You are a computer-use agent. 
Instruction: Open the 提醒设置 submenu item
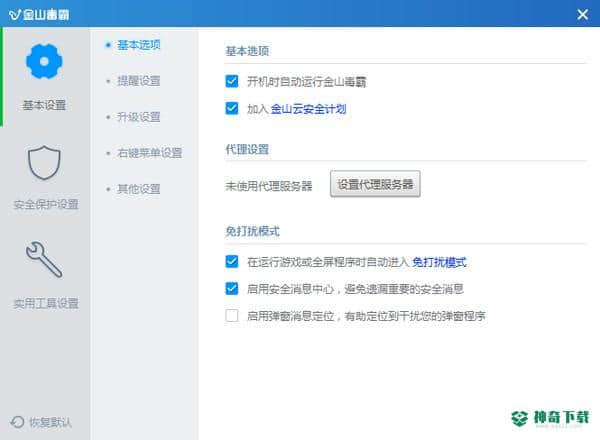(139, 81)
